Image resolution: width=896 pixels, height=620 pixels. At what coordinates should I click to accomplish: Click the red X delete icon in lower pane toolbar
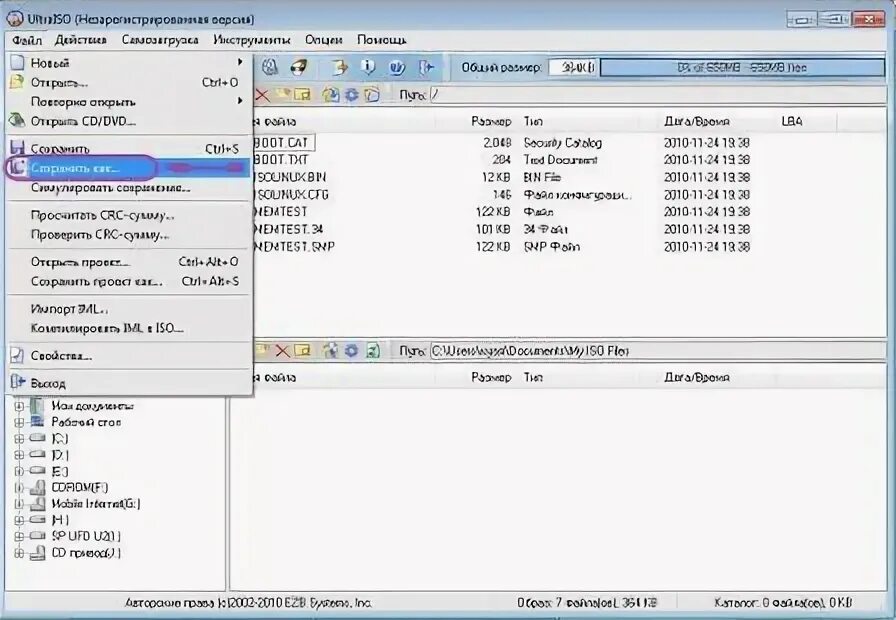282,350
